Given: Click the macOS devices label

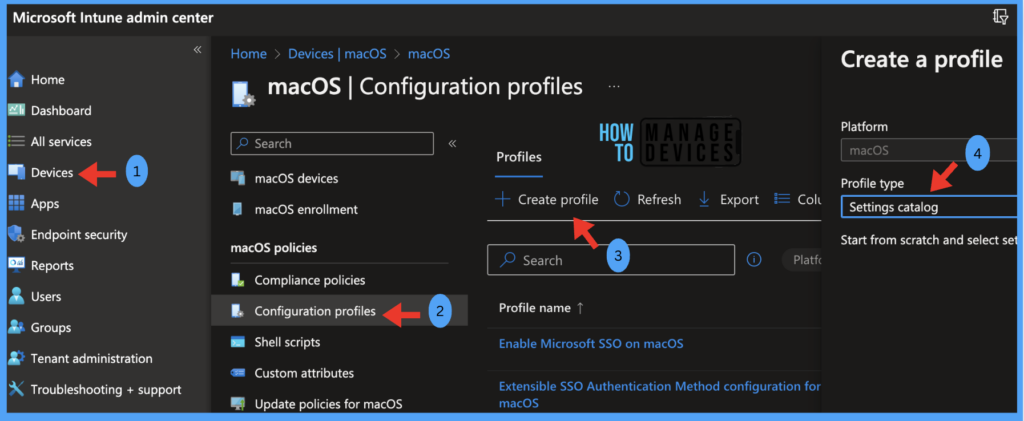Looking at the screenshot, I should click(x=296, y=178).
